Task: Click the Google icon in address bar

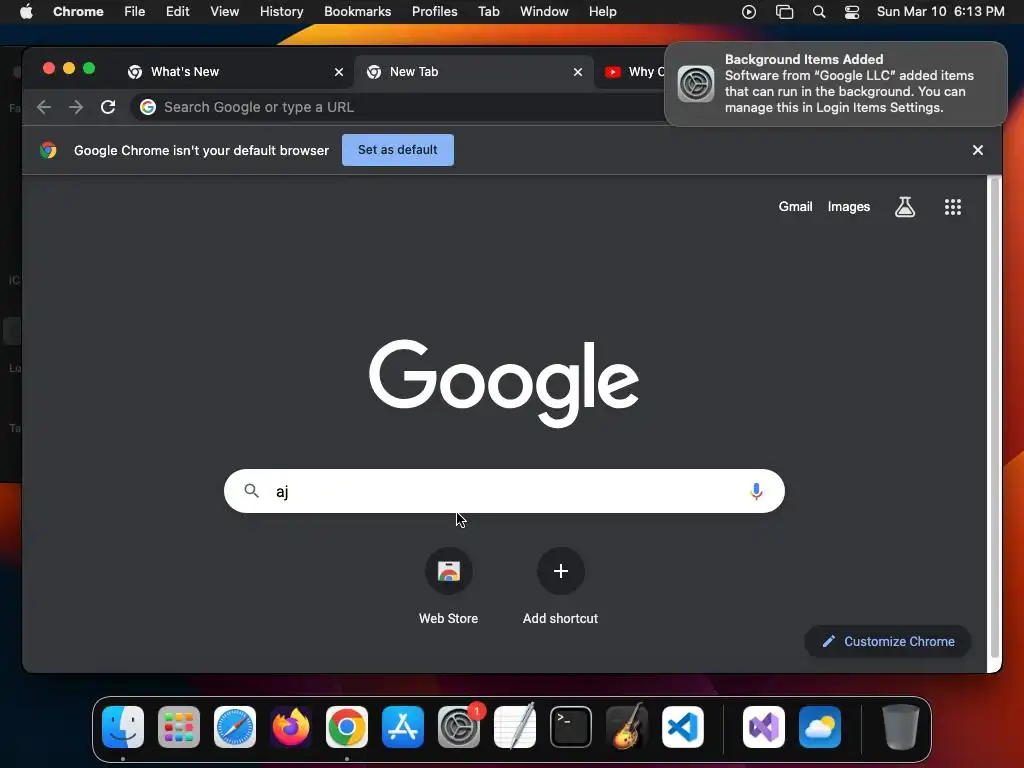Action: [x=148, y=107]
